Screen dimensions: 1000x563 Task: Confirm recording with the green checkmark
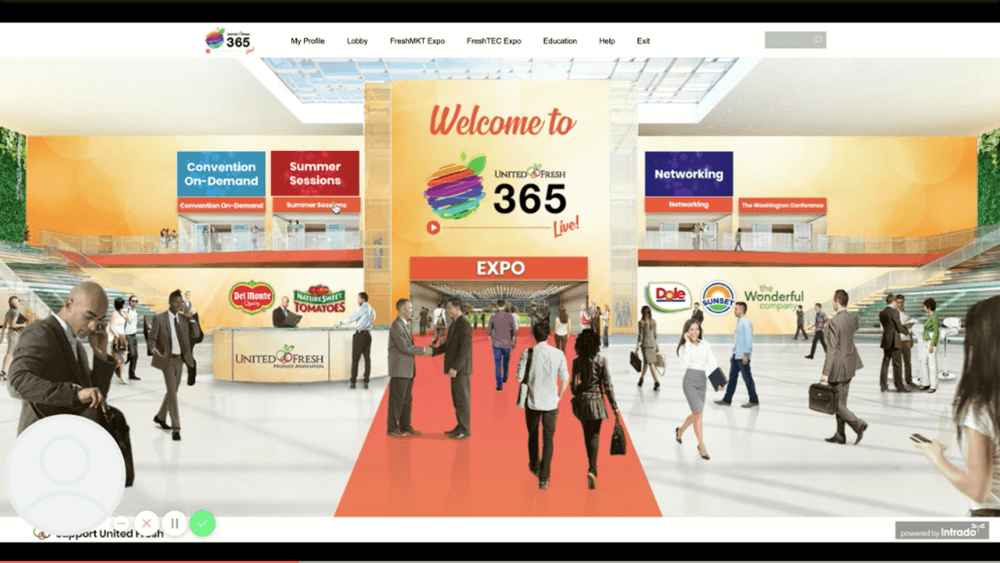point(203,523)
